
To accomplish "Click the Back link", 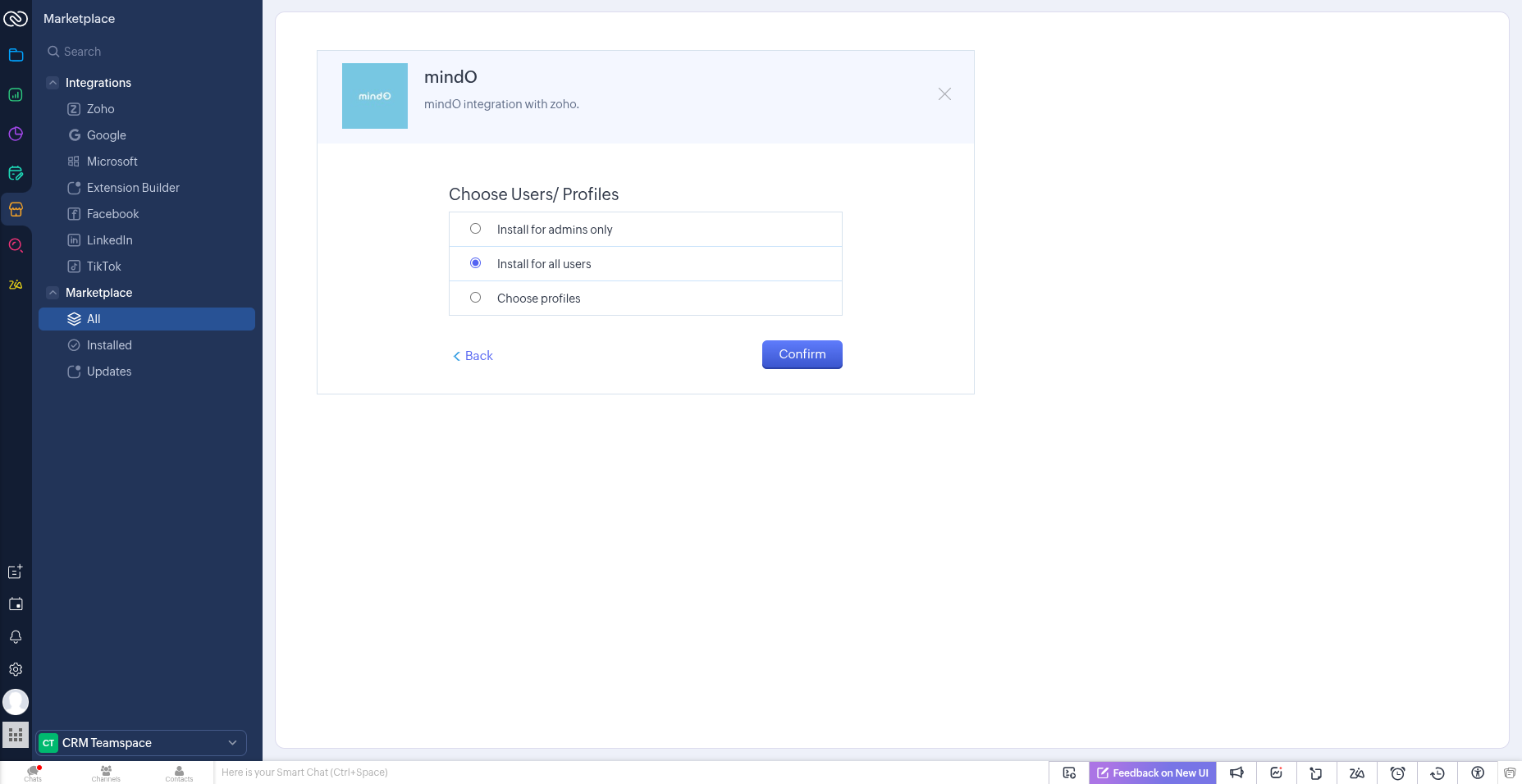I will pos(473,356).
